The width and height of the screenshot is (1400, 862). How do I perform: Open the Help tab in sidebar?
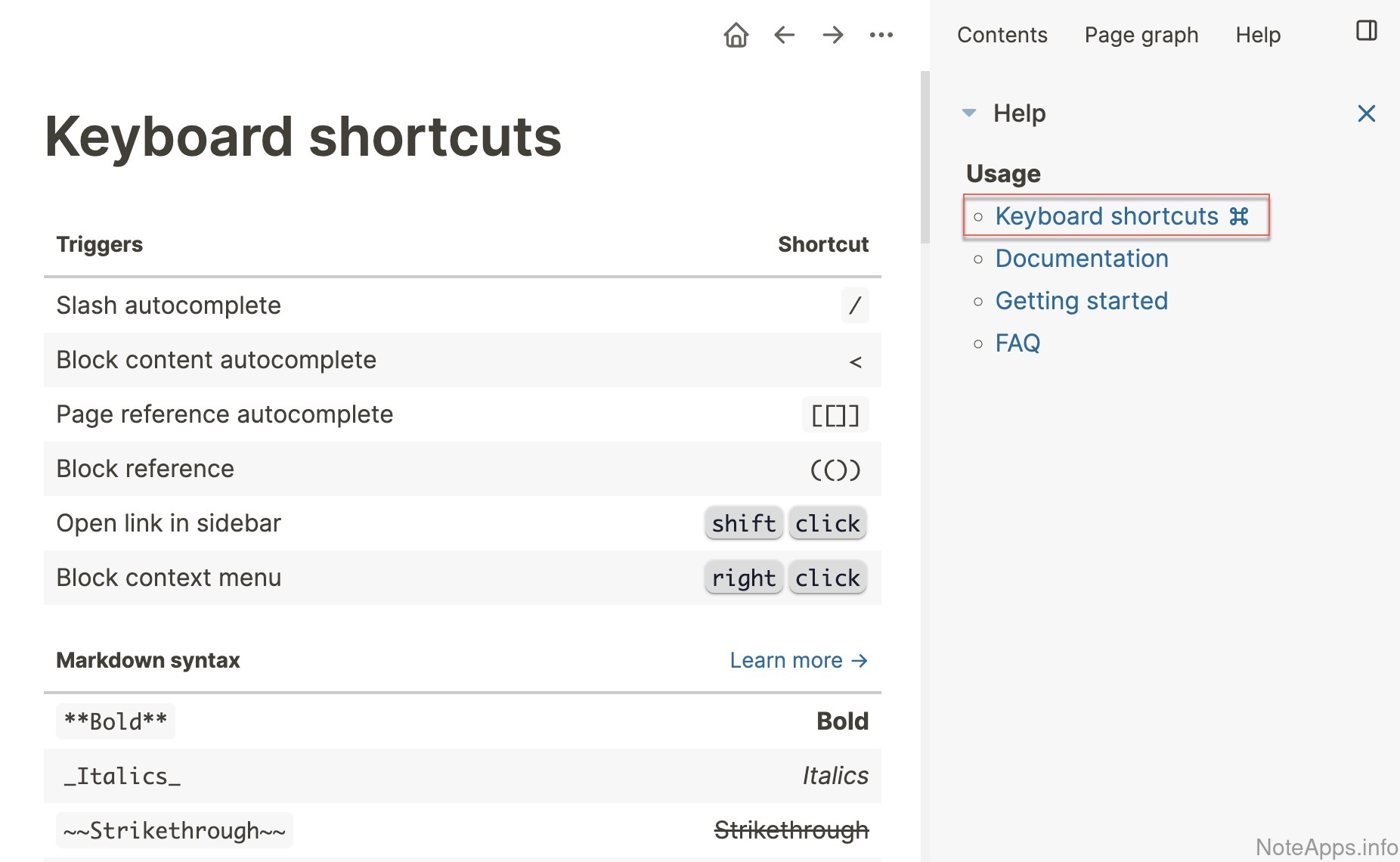[1258, 35]
